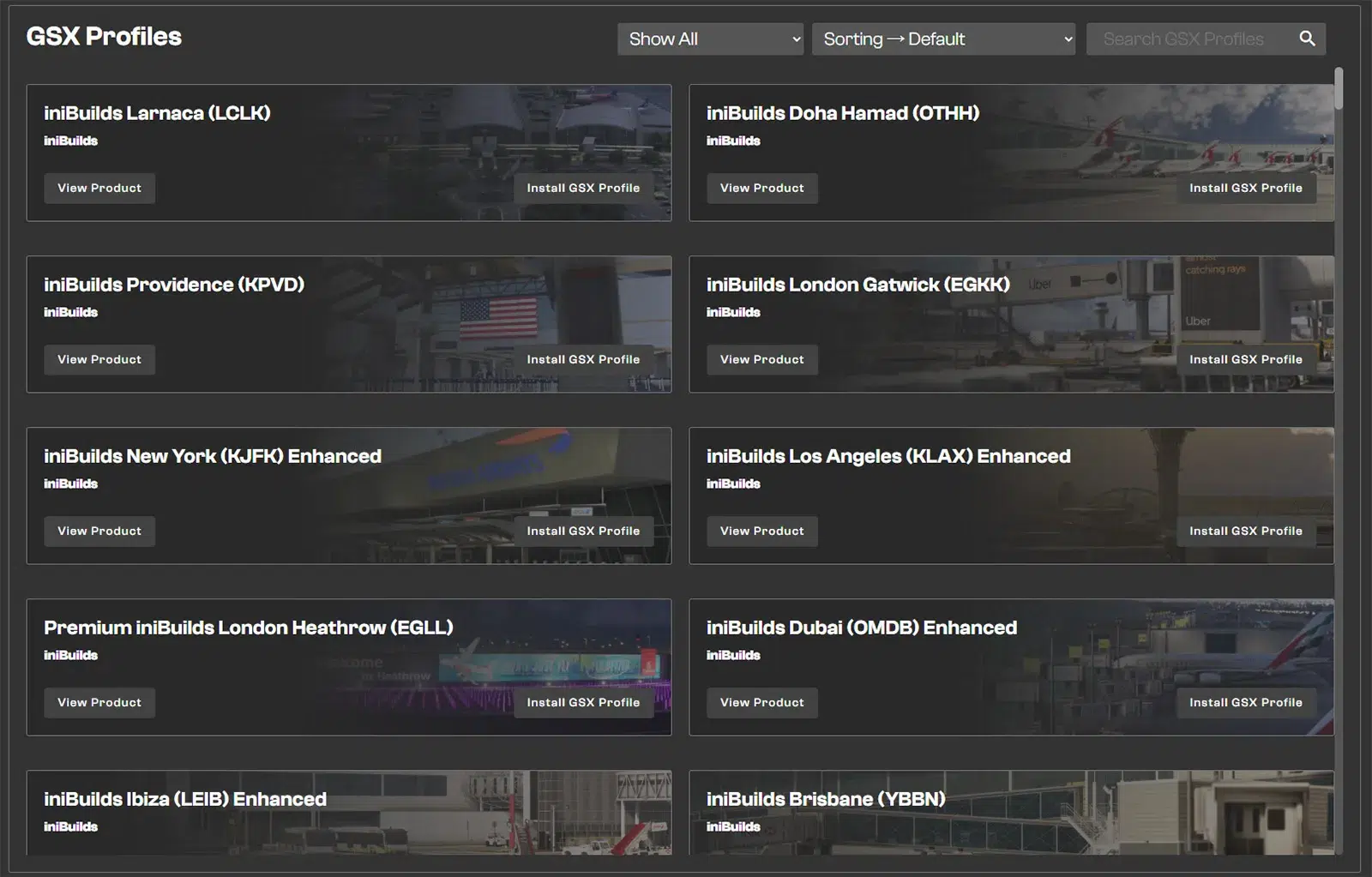The width and height of the screenshot is (1372, 877).
Task: View Product for London Gatwick (EGKK)
Action: (761, 359)
